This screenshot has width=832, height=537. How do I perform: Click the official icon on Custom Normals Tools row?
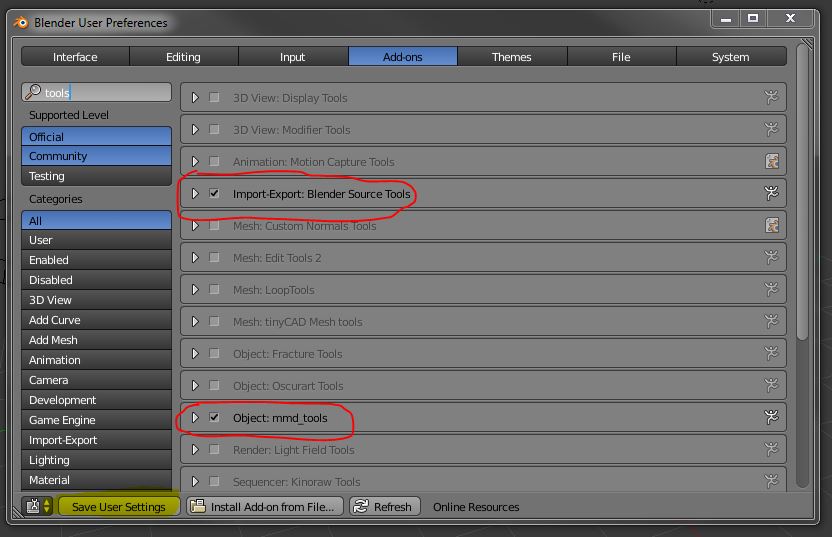(x=772, y=225)
